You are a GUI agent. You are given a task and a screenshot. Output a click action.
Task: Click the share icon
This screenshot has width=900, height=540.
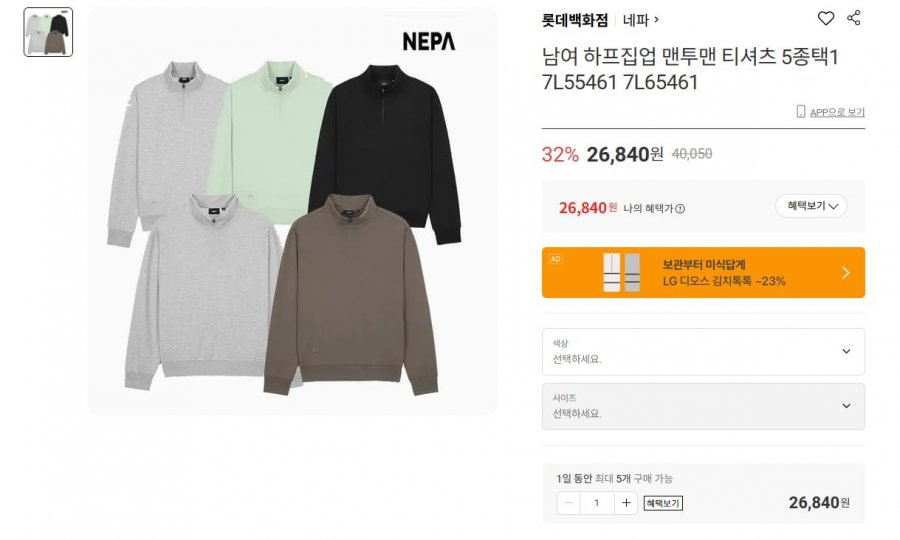[x=854, y=18]
